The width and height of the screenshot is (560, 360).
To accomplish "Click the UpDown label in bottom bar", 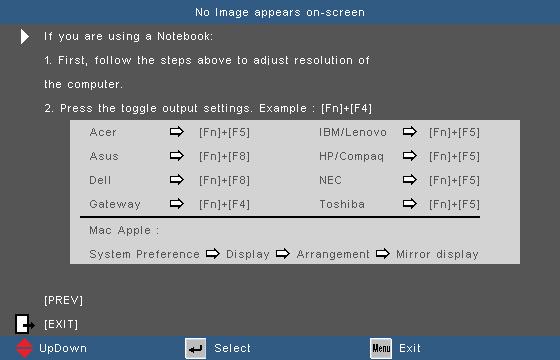I will point(63,348).
